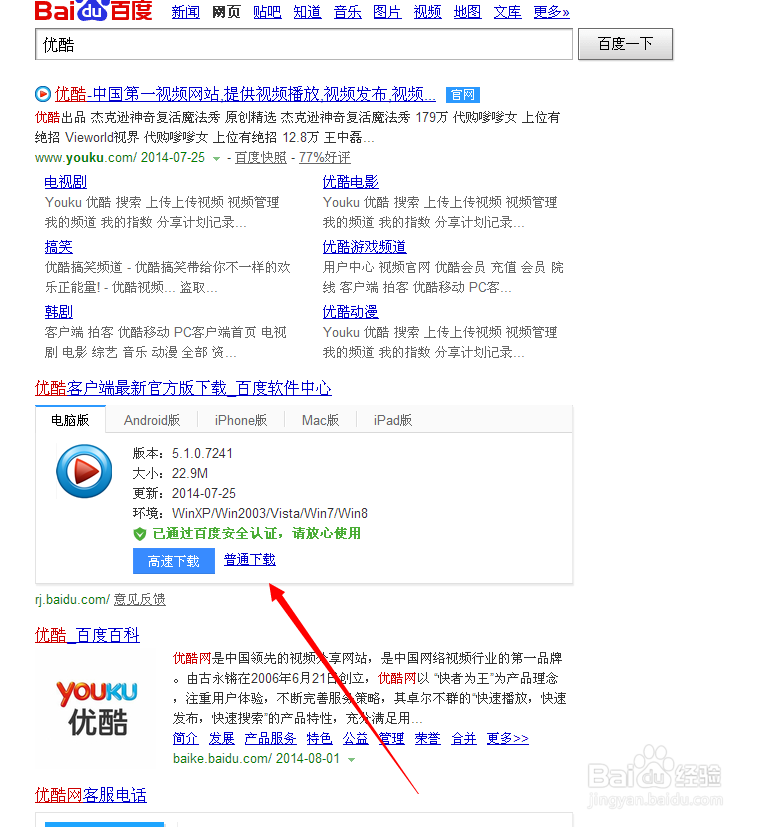Open the 优酷_百度百科 result title
766x827 pixels.
(x=87, y=635)
